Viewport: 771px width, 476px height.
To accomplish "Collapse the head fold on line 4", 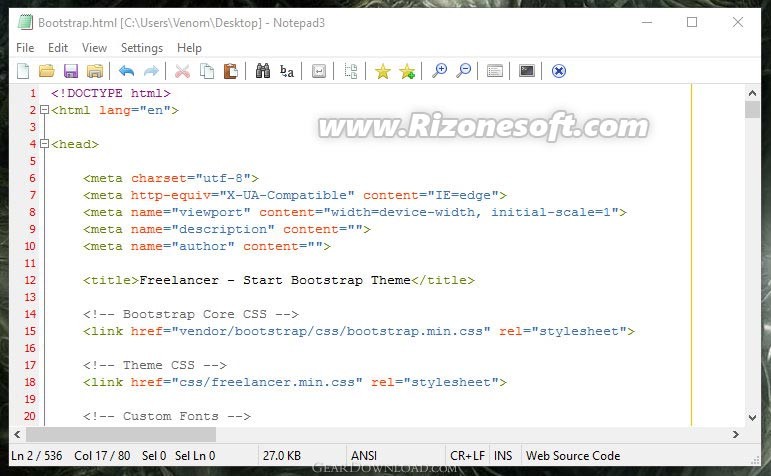I will coord(44,144).
